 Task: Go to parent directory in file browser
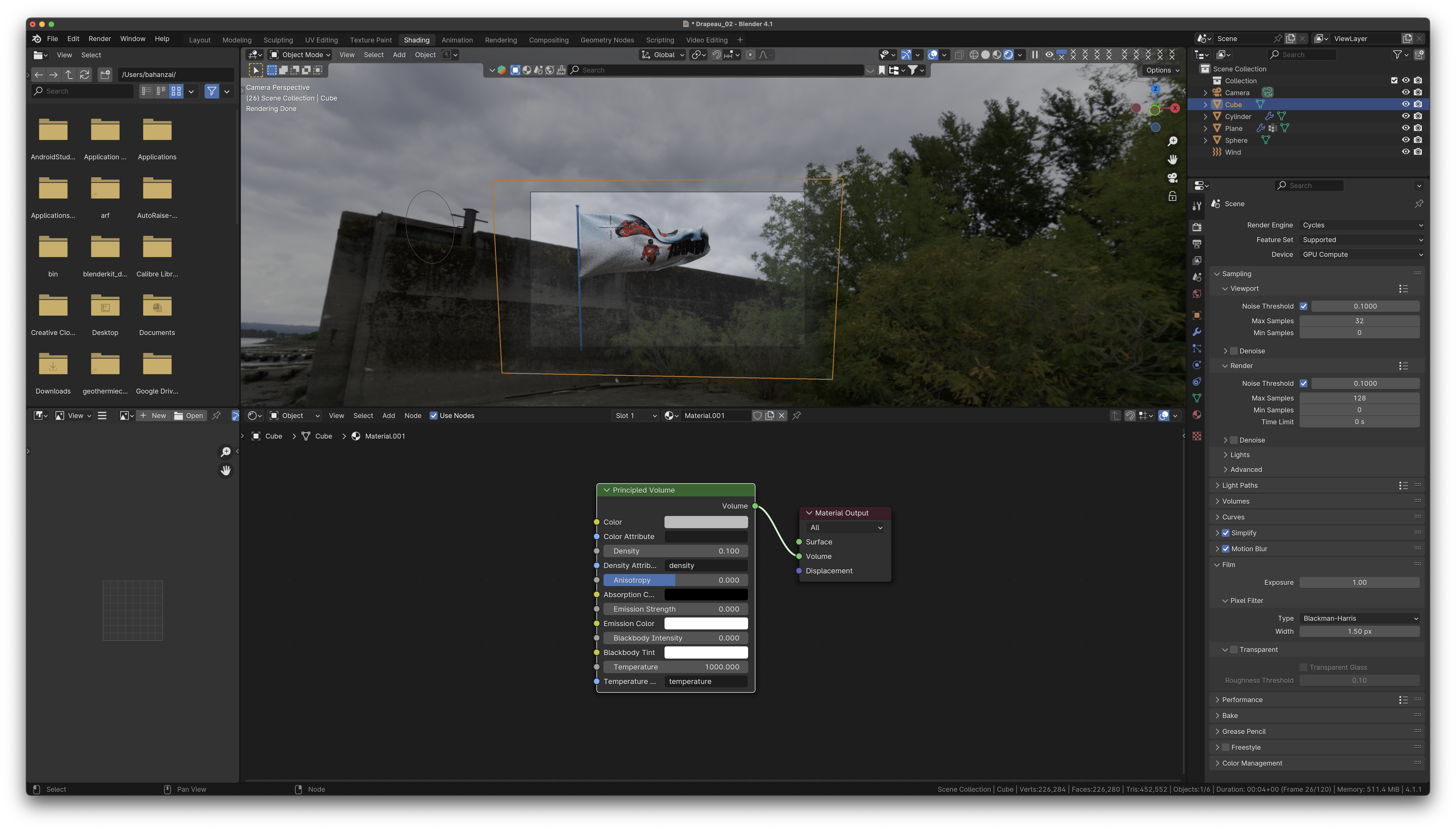click(69, 75)
